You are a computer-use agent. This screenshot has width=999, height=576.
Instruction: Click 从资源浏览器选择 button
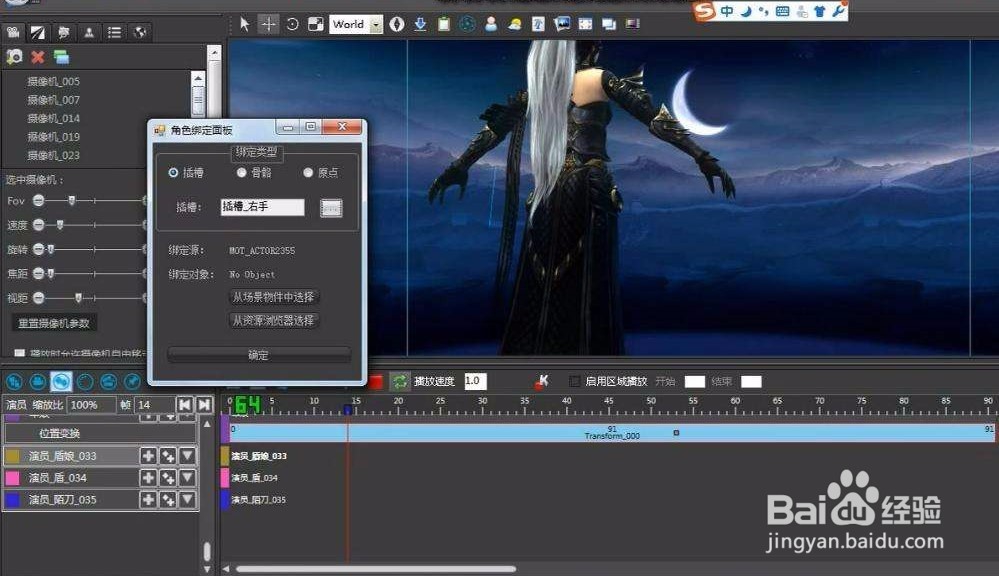click(x=273, y=320)
